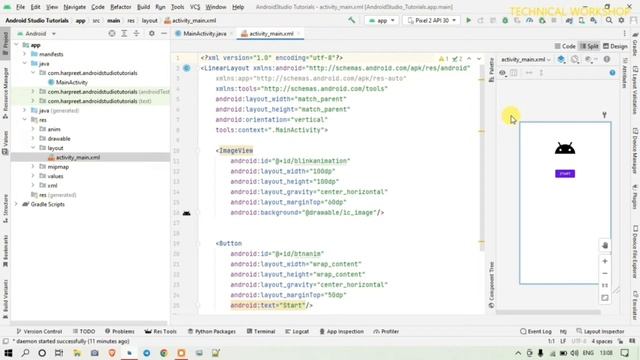This screenshot has width=640, height=360.
Task: Click the preview horizontal scrollbar
Action: point(548,312)
